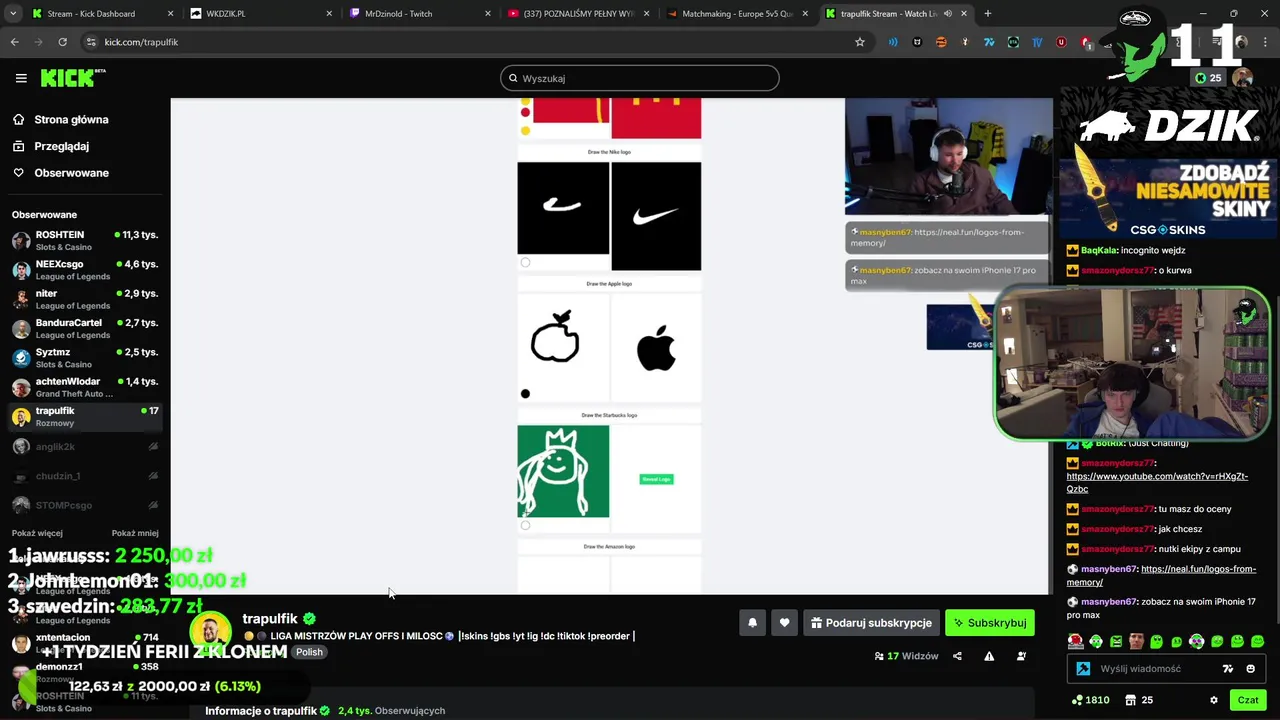Screen dimensions: 1280x720
Task: Switch to the YouTube (337) tab
Action: pyautogui.click(x=576, y=14)
